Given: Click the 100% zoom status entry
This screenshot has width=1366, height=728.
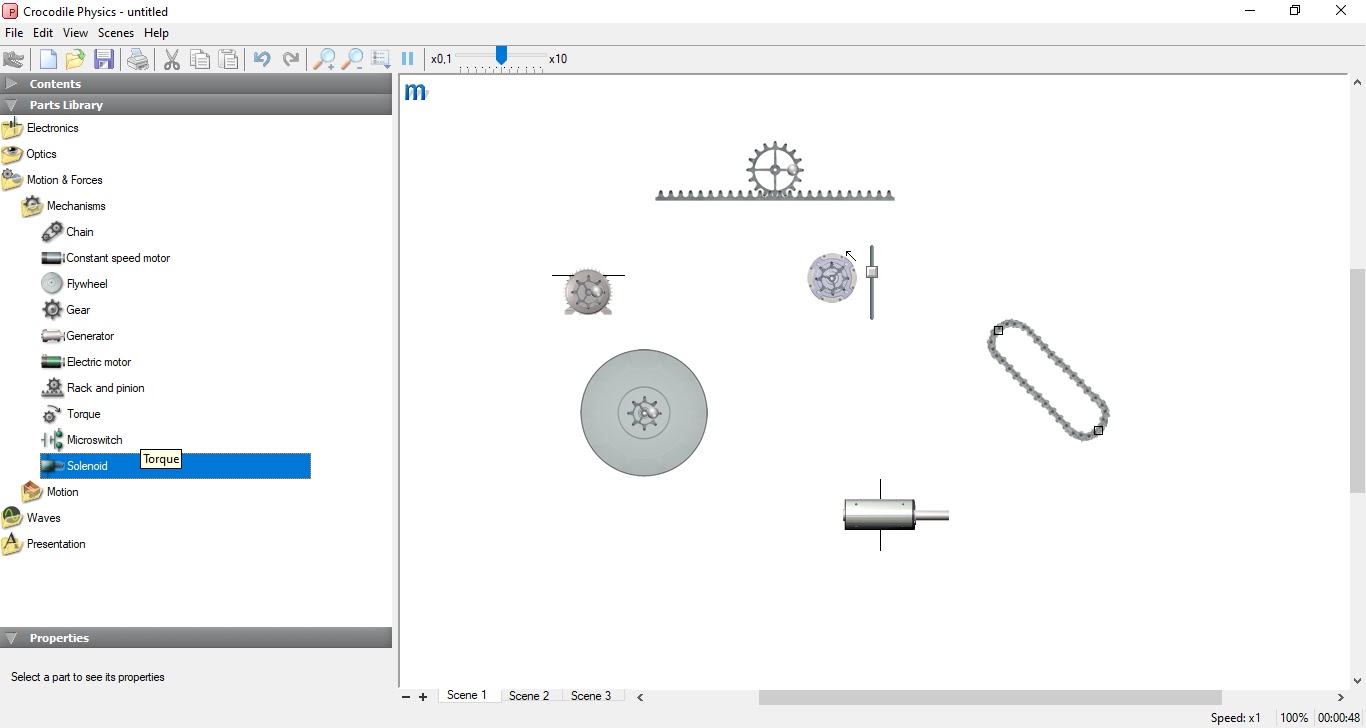Looking at the screenshot, I should pyautogui.click(x=1294, y=718).
